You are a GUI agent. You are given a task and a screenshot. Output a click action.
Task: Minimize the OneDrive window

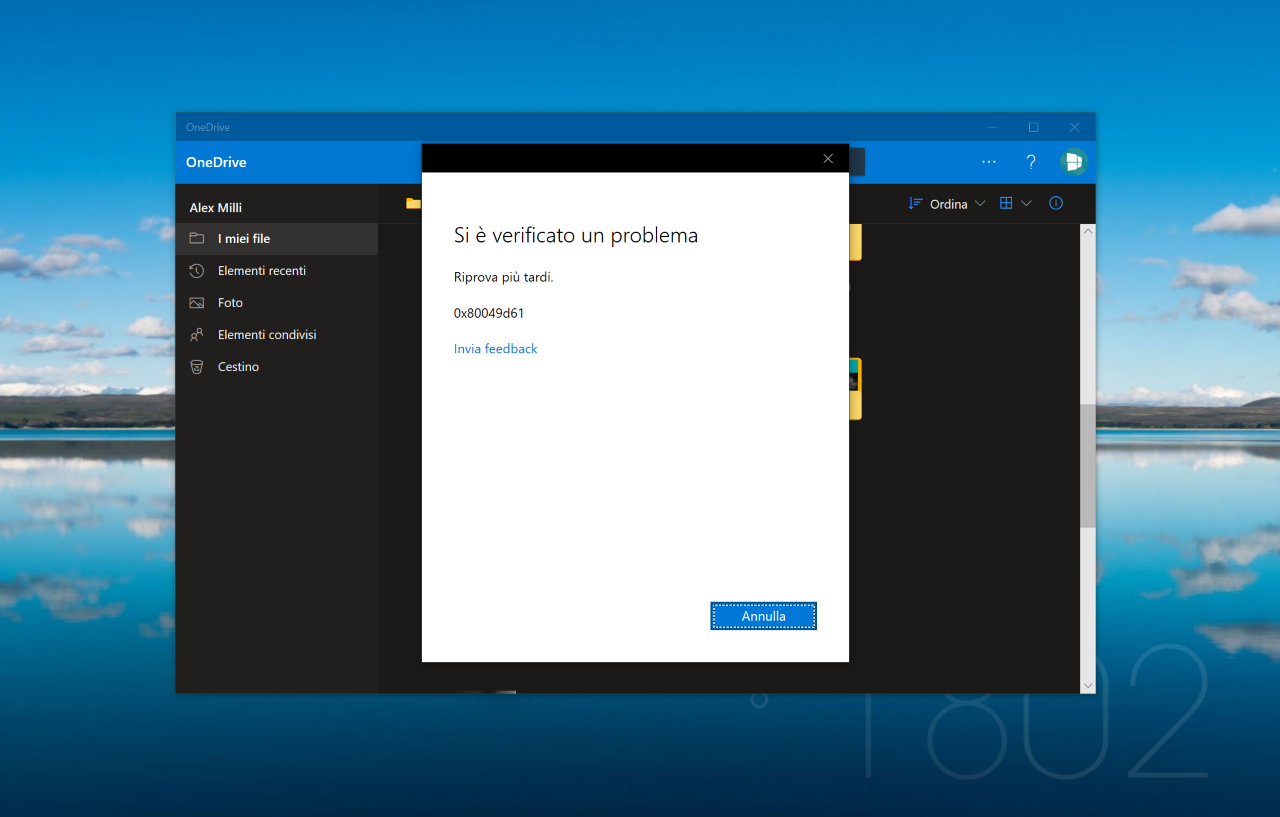click(x=993, y=127)
